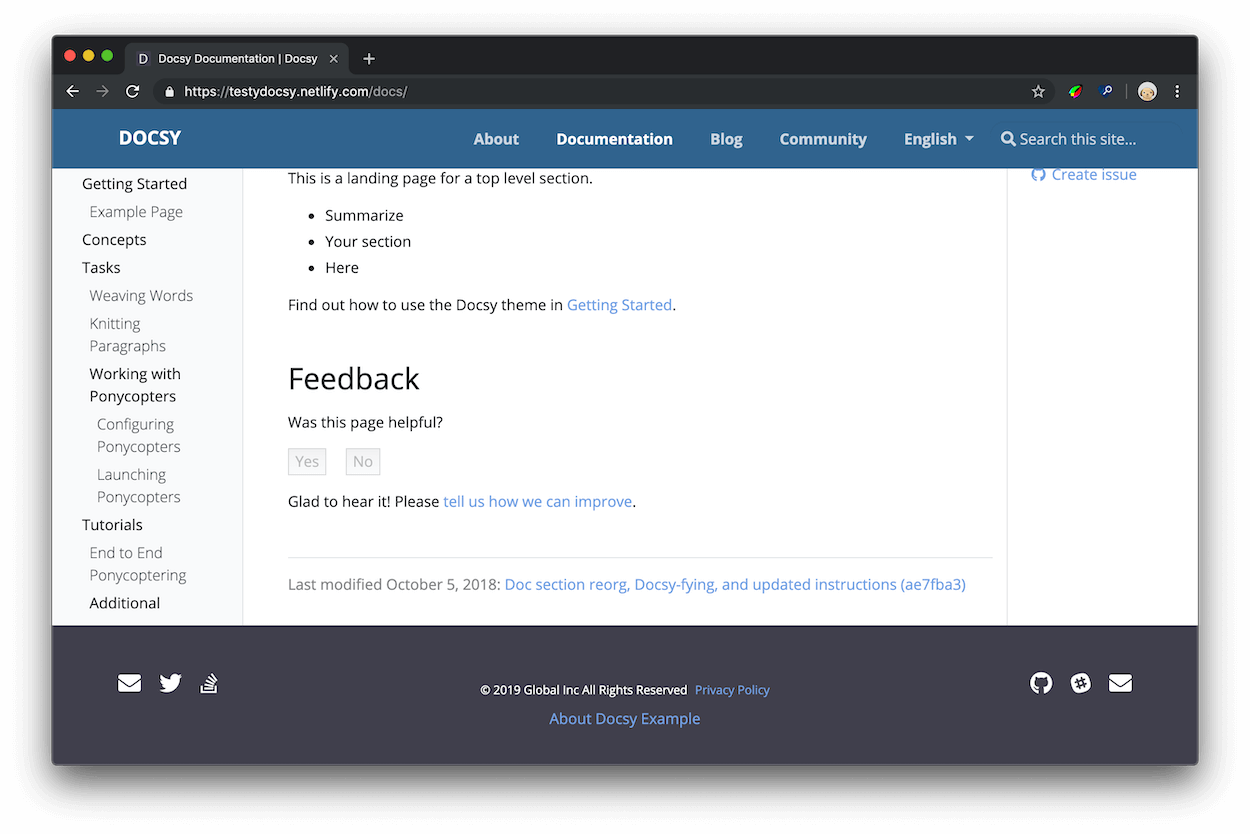Follow the Getting Started link in the text
Screen dimensions: 1250x834
619,304
